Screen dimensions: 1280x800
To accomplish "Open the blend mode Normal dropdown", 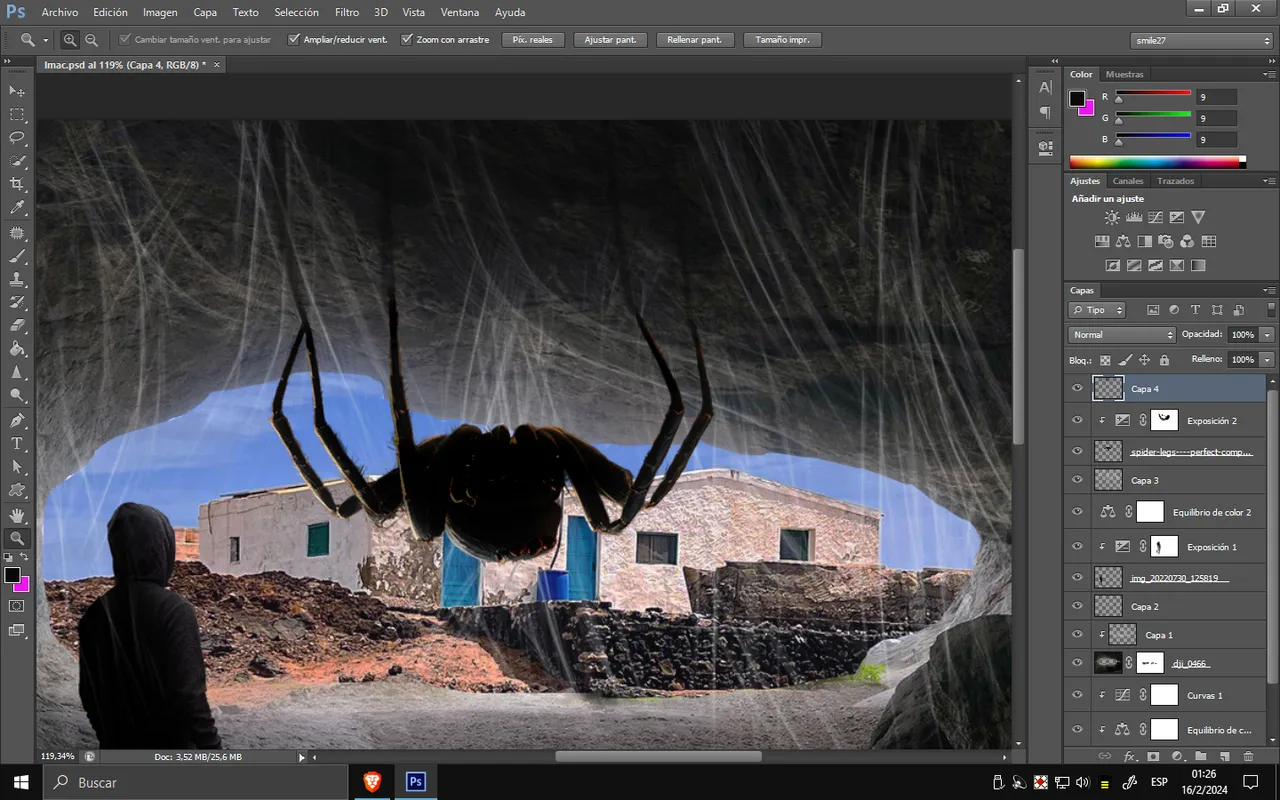I will pyautogui.click(x=1122, y=335).
